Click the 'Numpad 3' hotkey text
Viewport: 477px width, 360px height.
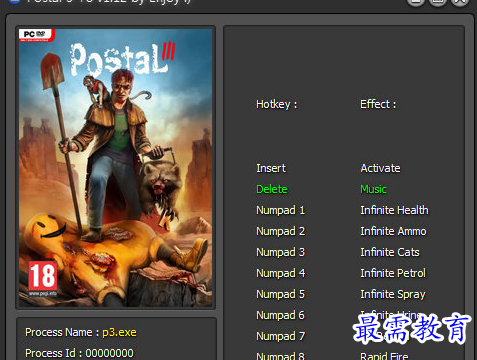coord(280,252)
